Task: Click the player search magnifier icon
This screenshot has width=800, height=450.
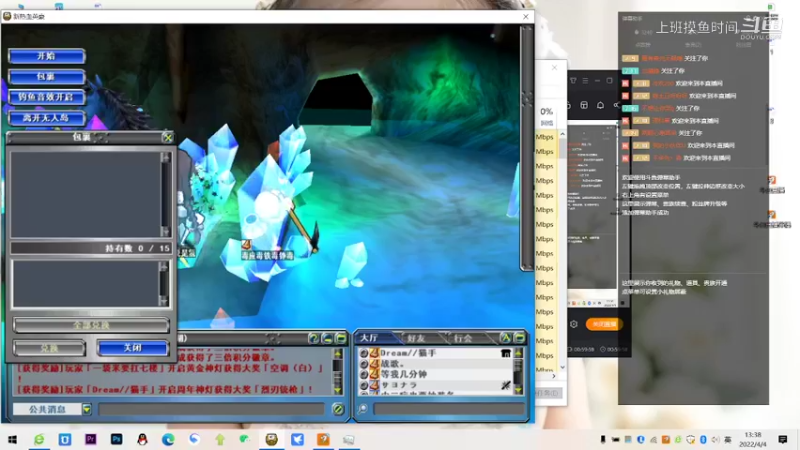Action: pos(362,409)
